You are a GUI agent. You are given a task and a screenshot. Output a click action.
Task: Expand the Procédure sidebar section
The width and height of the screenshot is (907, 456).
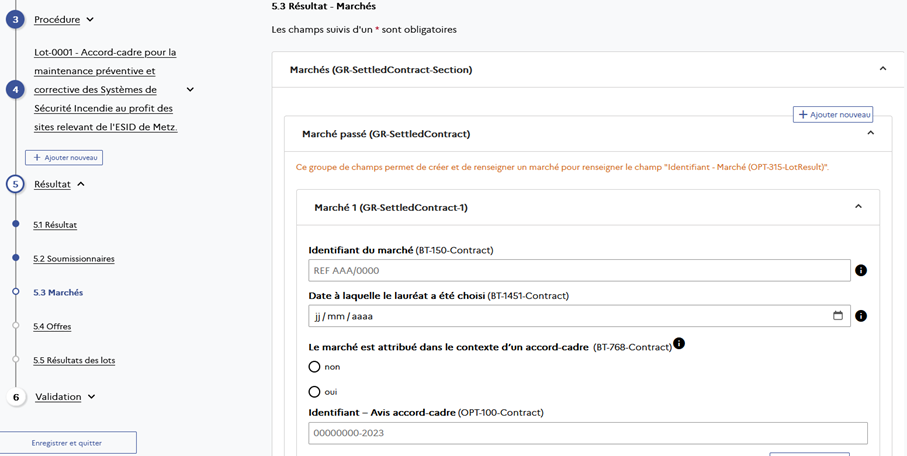90,20
